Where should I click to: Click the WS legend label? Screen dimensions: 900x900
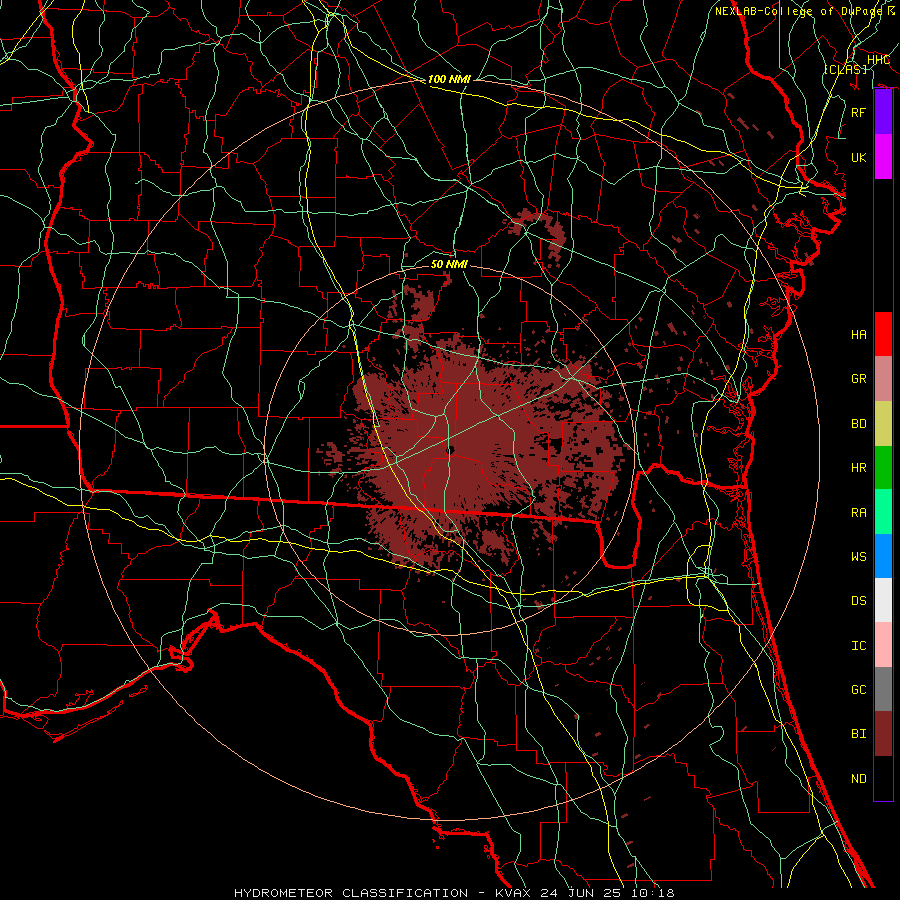coord(859,557)
